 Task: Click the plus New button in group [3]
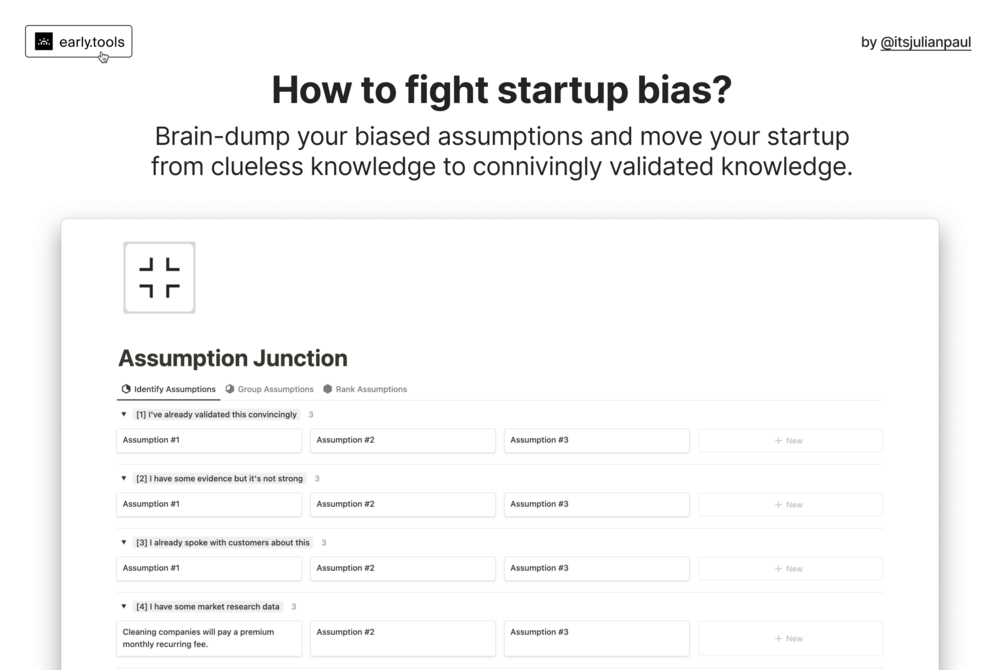pos(789,568)
